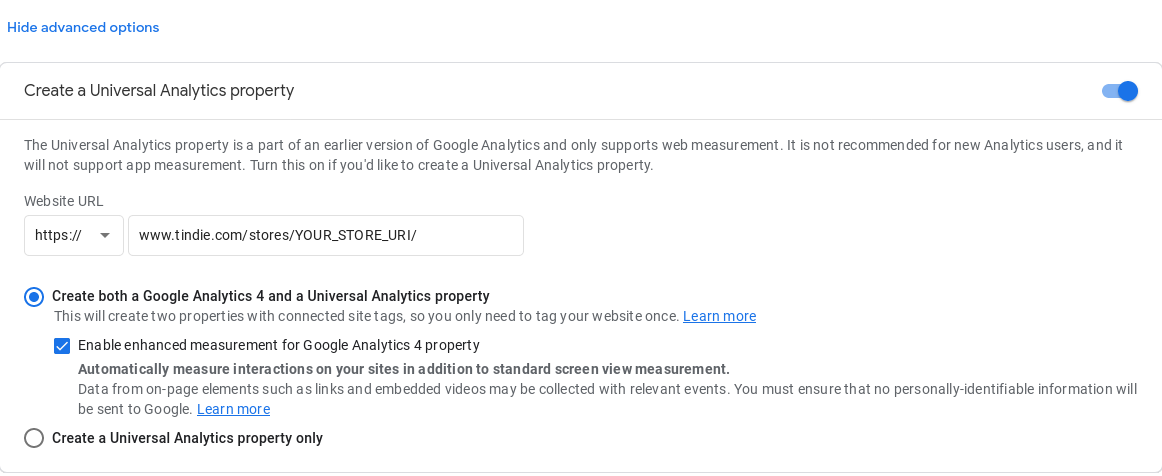The width and height of the screenshot is (1162, 476).
Task: Click the Enable enhanced measurement label text
Action: click(279, 345)
